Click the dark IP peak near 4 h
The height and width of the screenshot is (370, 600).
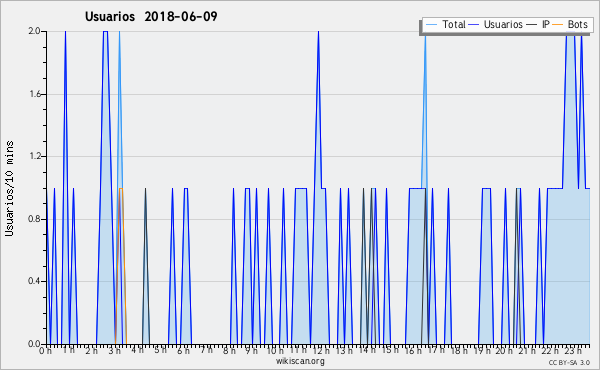(145, 189)
